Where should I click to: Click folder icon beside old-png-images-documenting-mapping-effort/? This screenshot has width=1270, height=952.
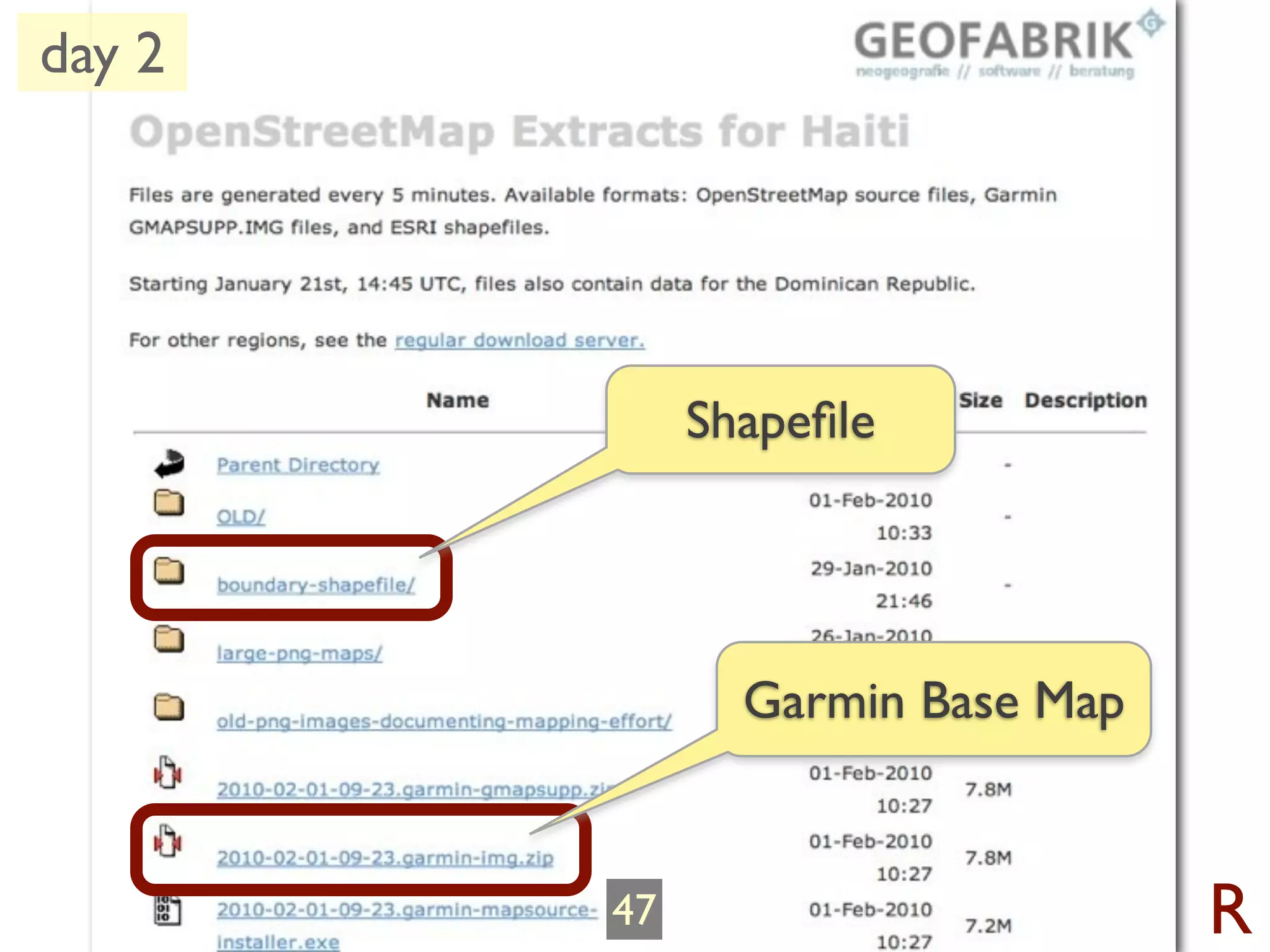tap(169, 707)
